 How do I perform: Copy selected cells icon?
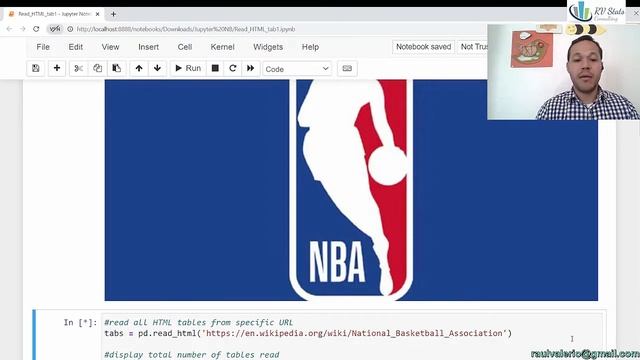pyautogui.click(x=97, y=68)
